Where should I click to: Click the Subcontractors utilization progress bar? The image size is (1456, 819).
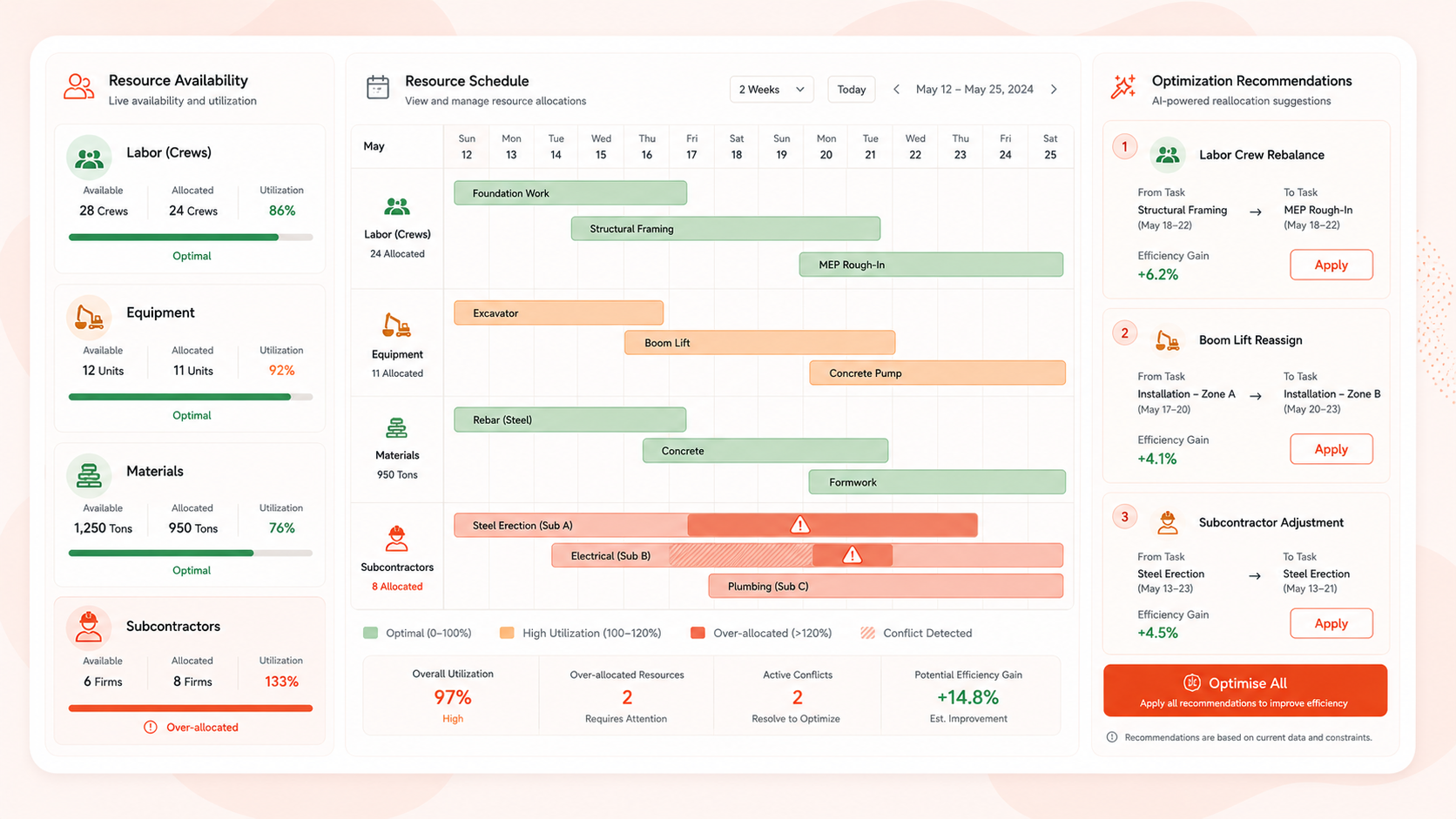coord(191,708)
